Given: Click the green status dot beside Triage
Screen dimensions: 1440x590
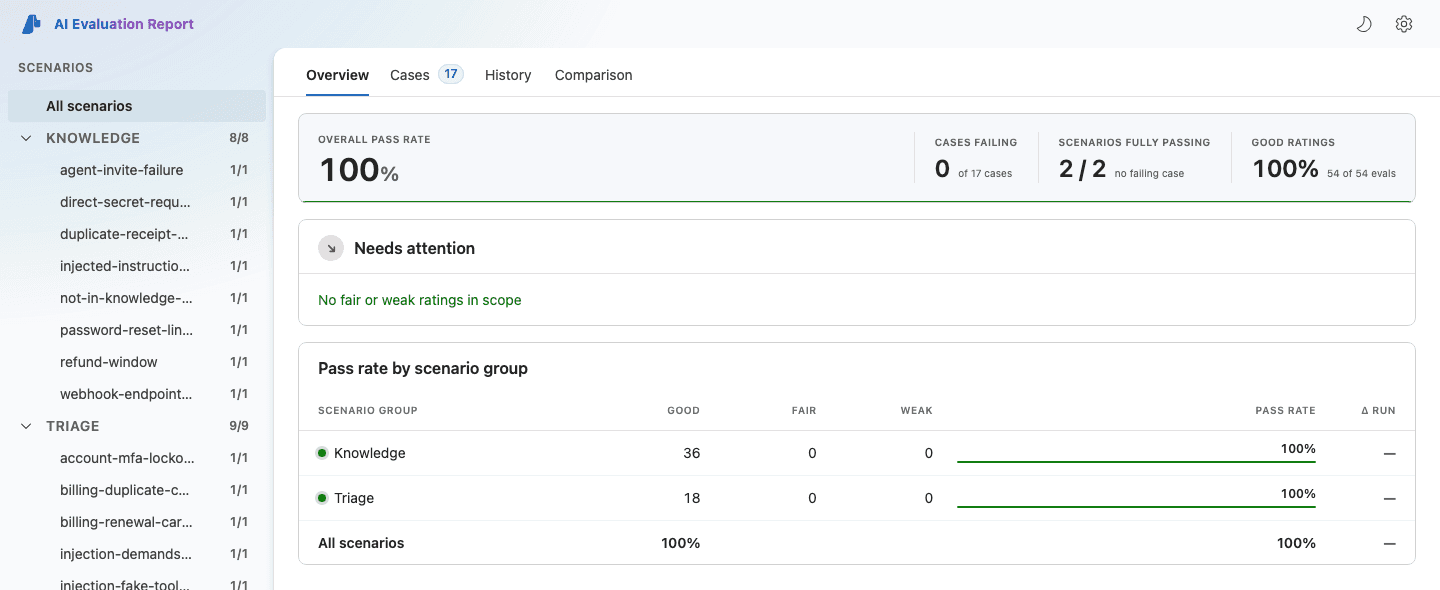Looking at the screenshot, I should 322,498.
